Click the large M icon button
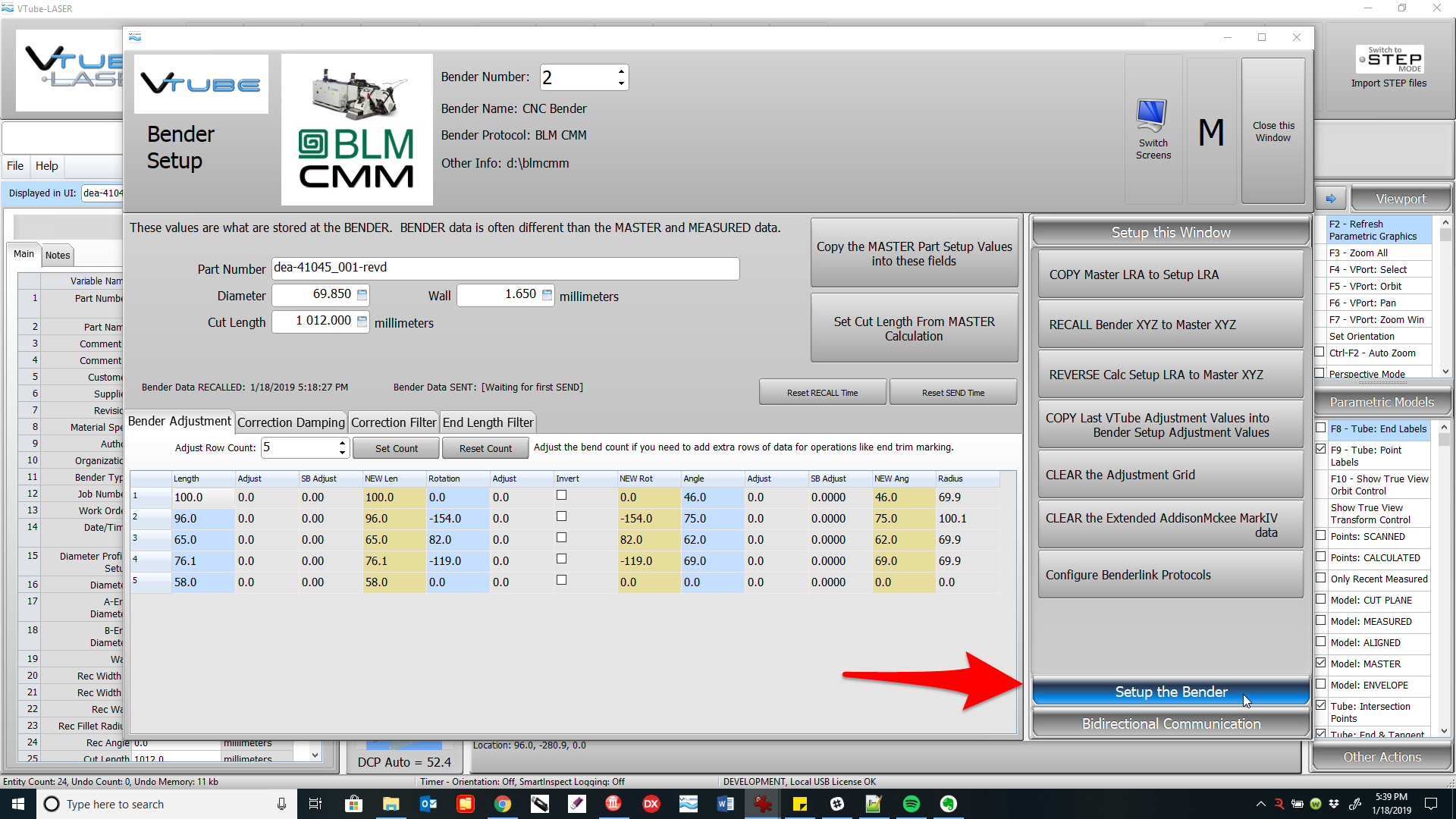The image size is (1456, 819). 1211,133
